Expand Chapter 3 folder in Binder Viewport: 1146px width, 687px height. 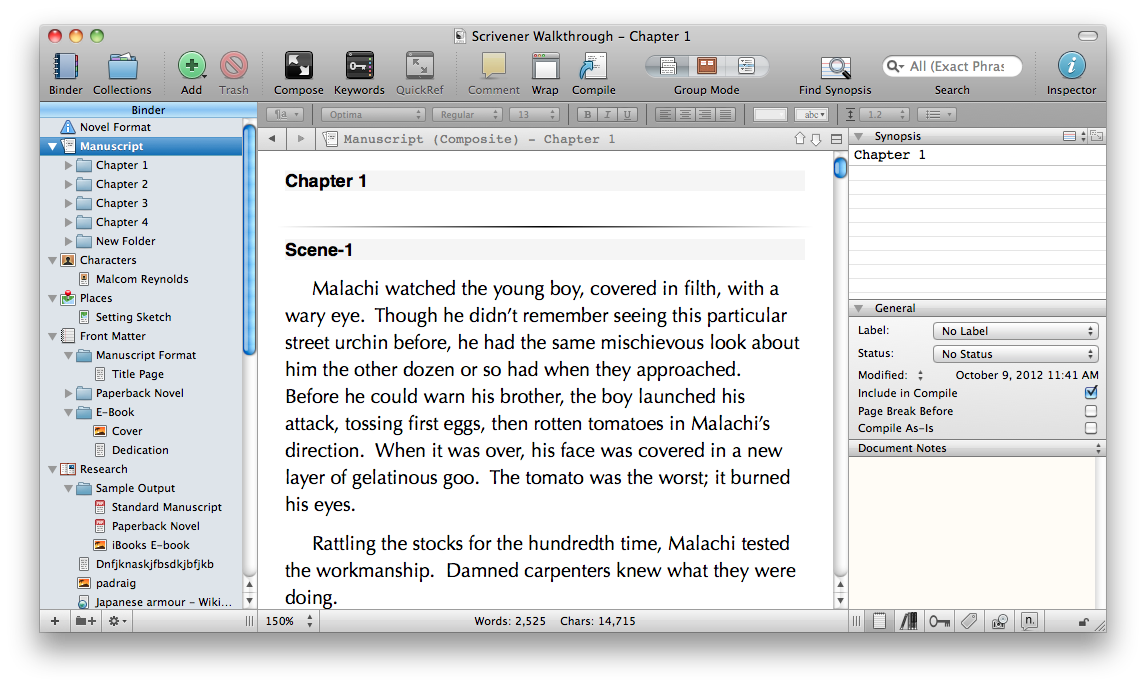(68, 203)
